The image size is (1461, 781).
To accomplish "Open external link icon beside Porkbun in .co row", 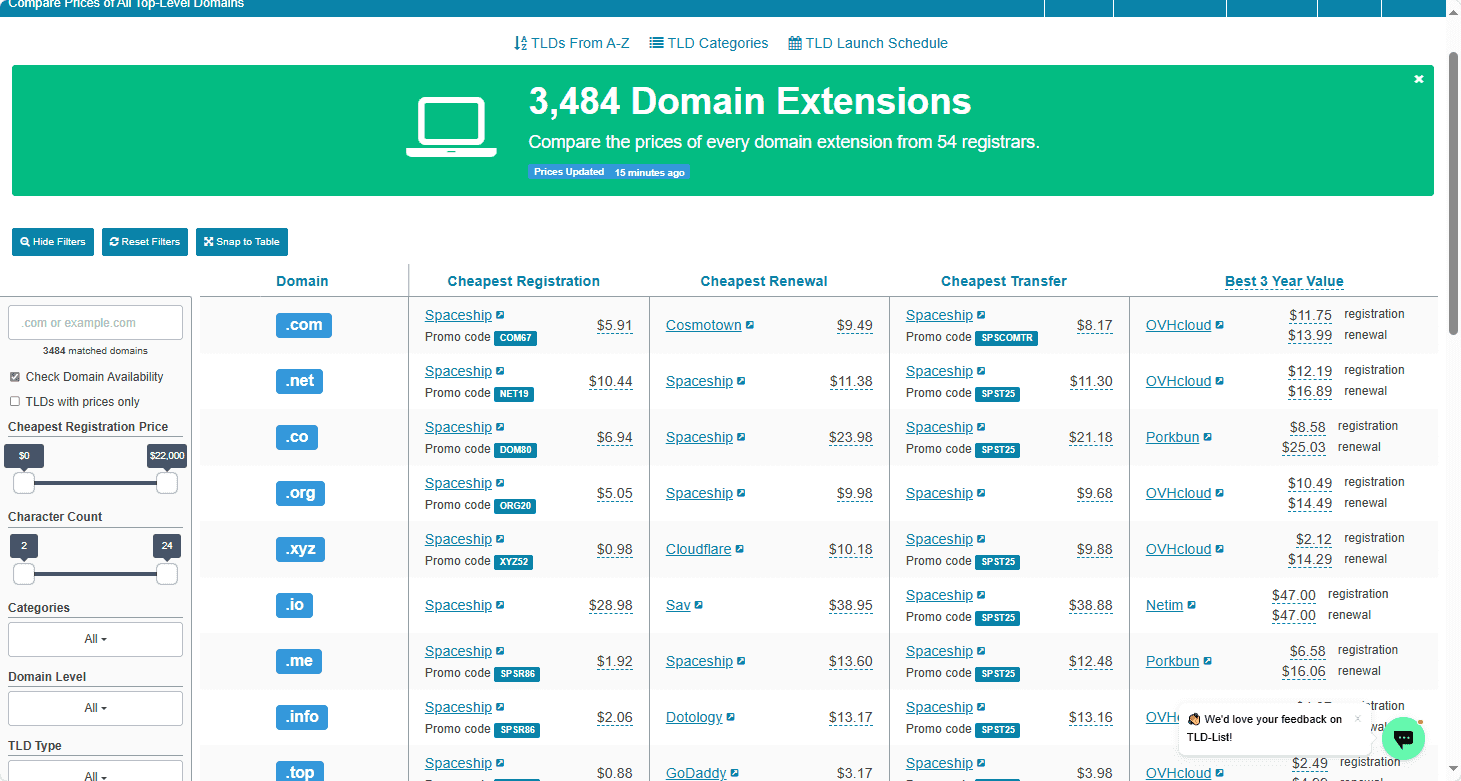I will [1208, 437].
